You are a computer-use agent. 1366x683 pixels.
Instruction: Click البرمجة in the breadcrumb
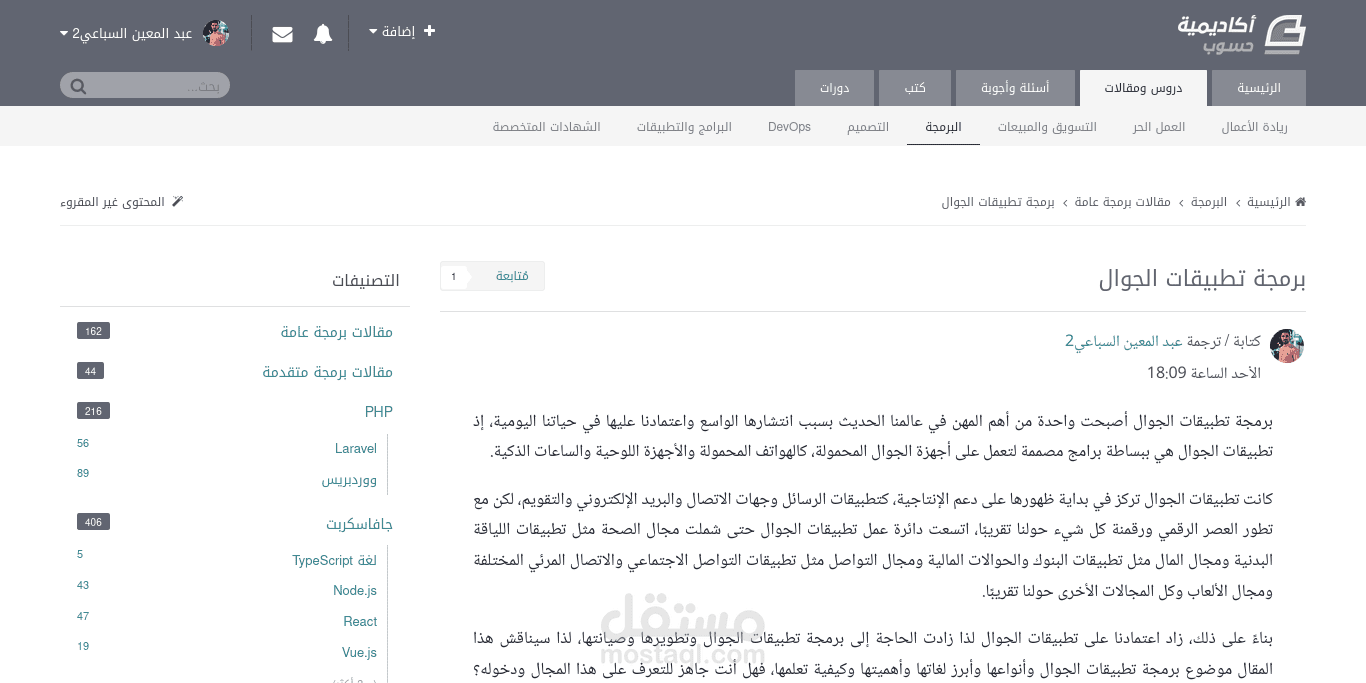tap(1208, 202)
